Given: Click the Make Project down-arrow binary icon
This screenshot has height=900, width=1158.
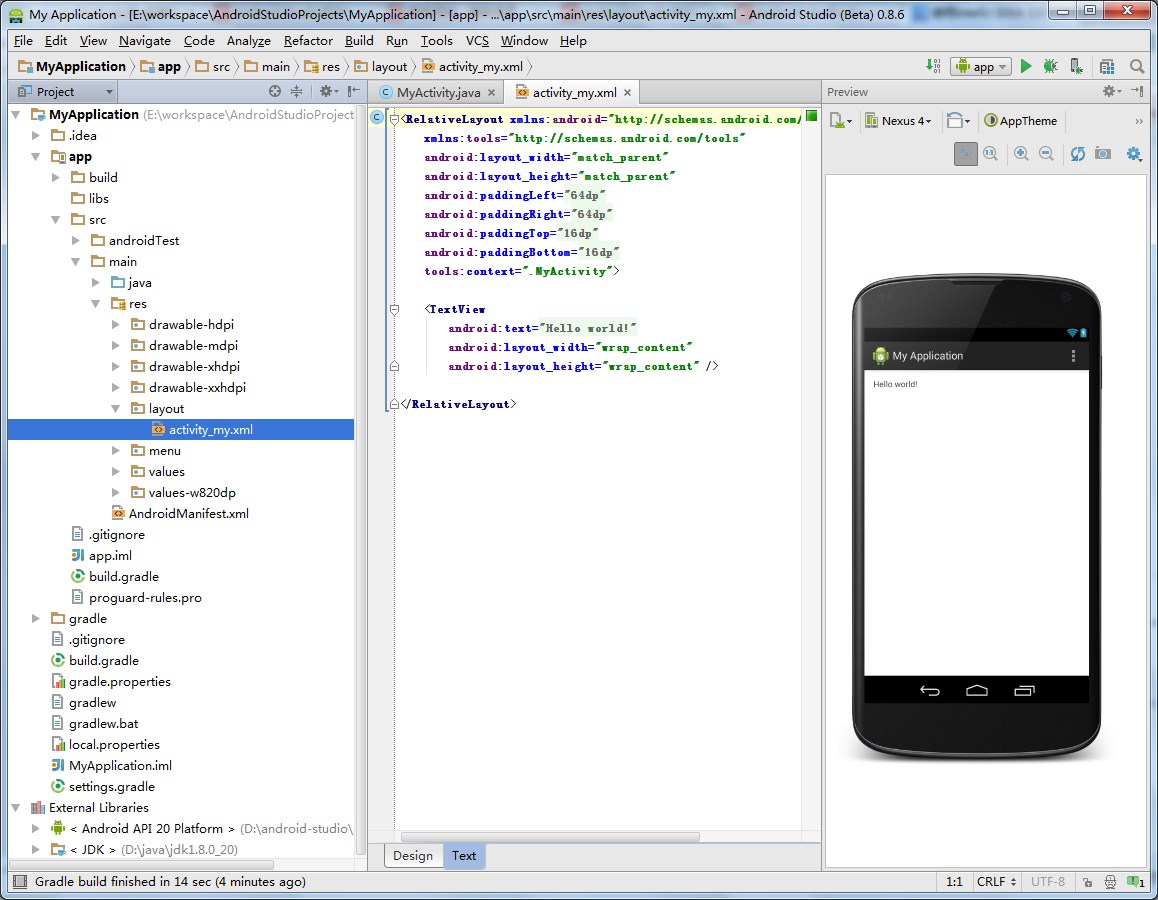Looking at the screenshot, I should pos(933,66).
